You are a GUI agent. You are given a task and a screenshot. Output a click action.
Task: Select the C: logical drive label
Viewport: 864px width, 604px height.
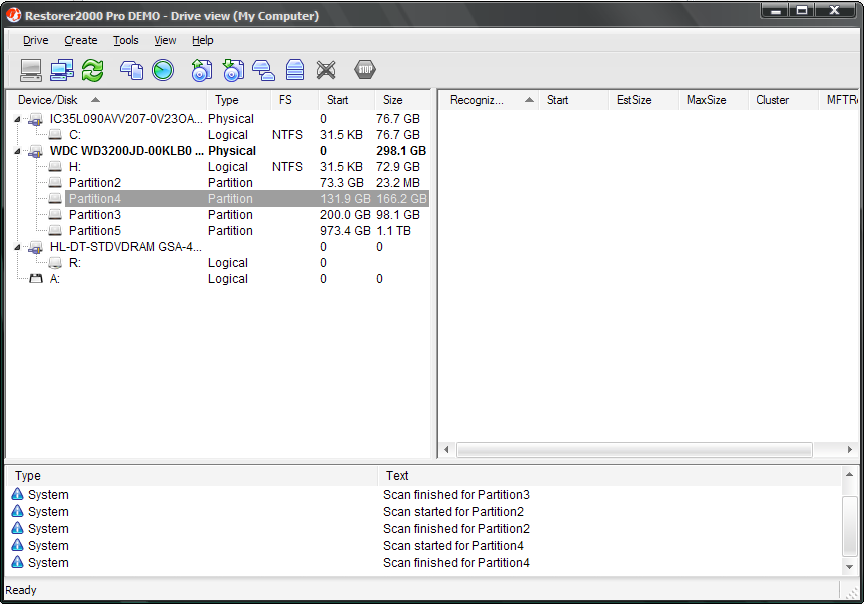[74, 135]
